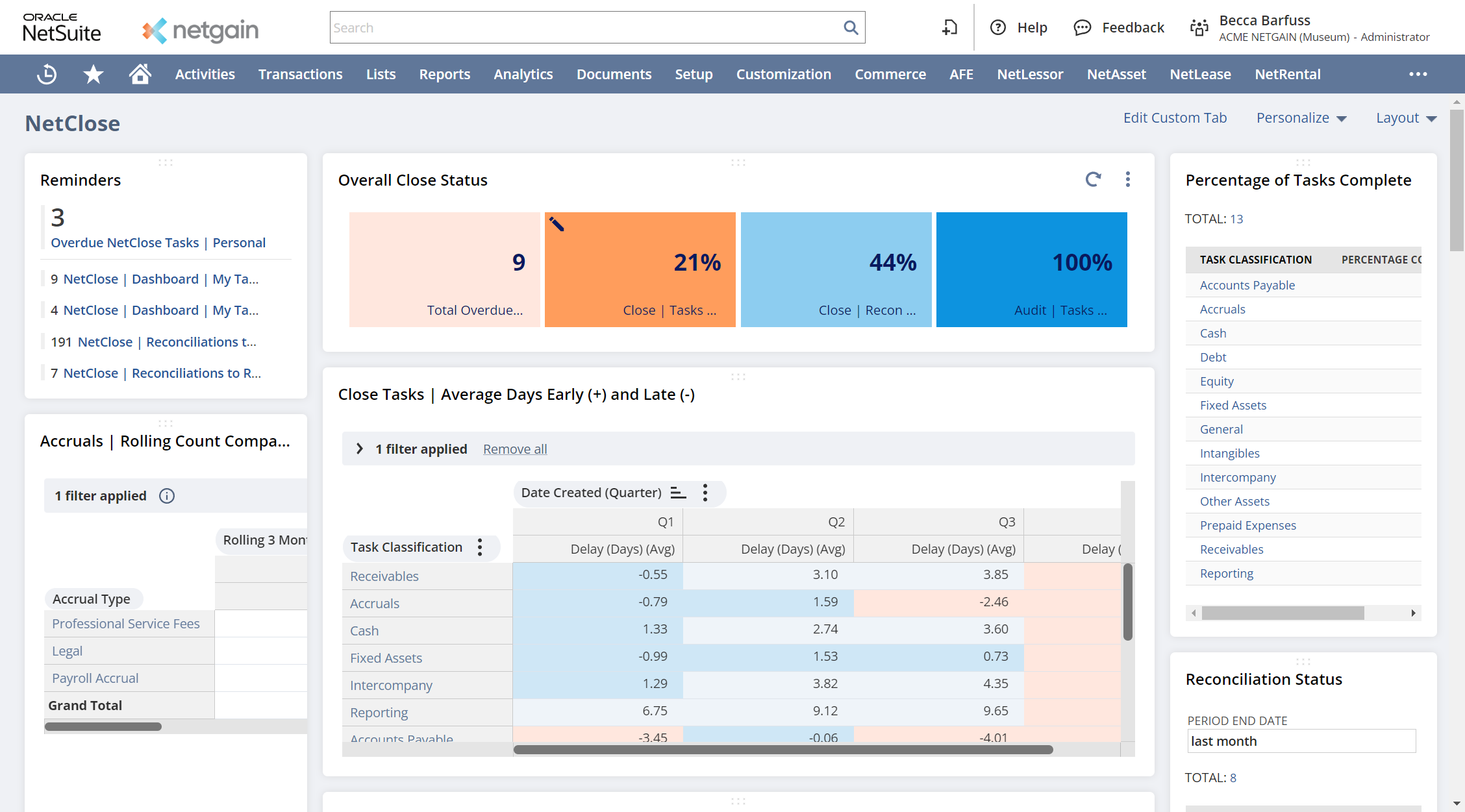This screenshot has width=1465, height=812.
Task: Click the Period End Date input field
Action: point(1301,741)
